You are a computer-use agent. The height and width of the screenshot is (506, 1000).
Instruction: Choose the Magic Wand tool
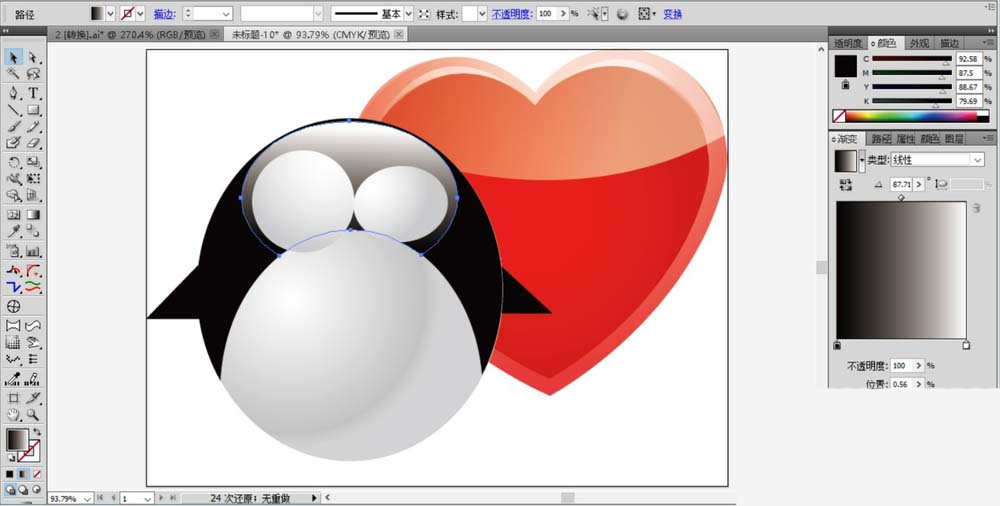13,75
